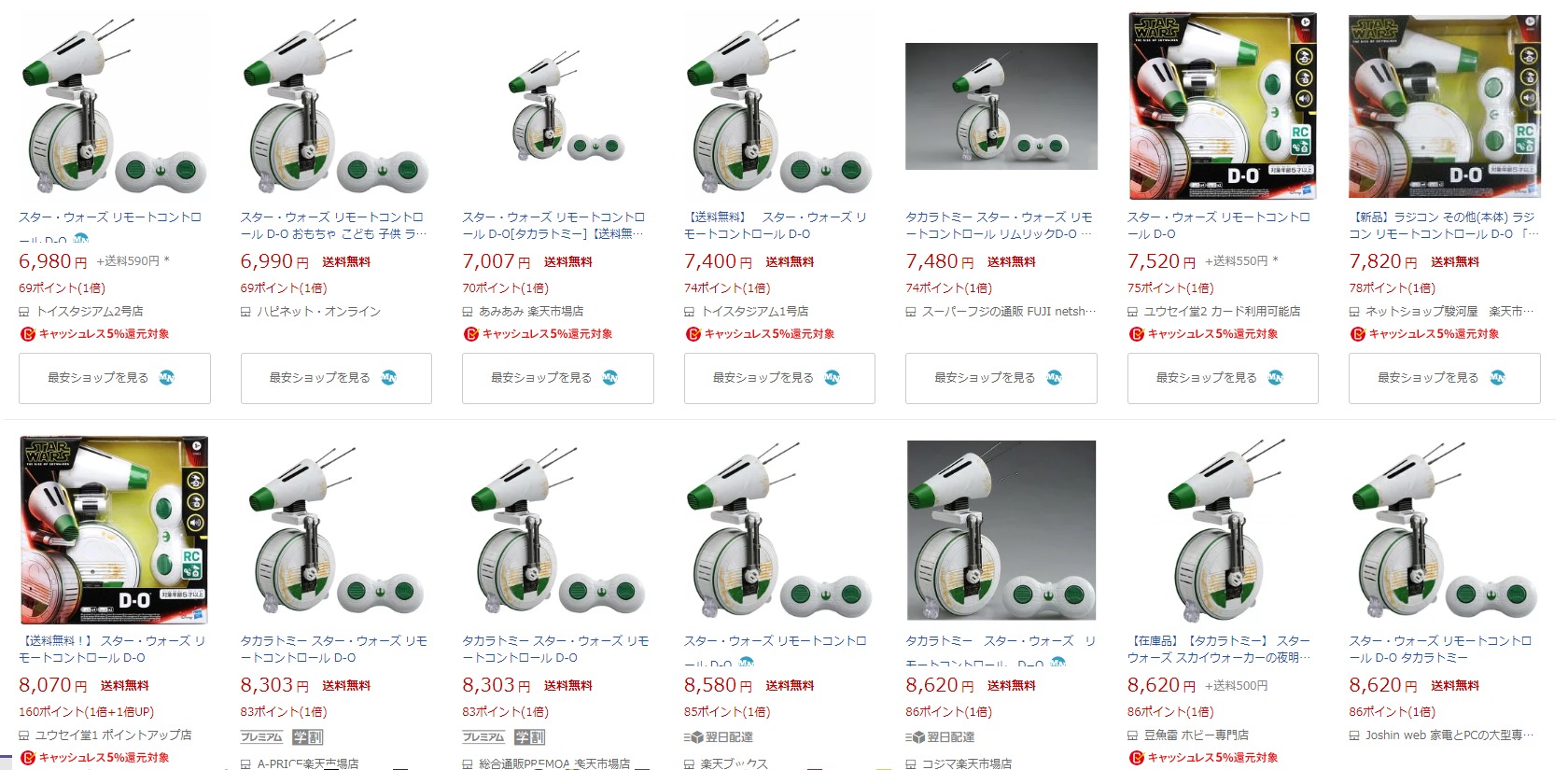Viewport: 1568px width, 770px height.
Task: Click the shop icon beside ハピネット・オンライン
Action: [246, 312]
